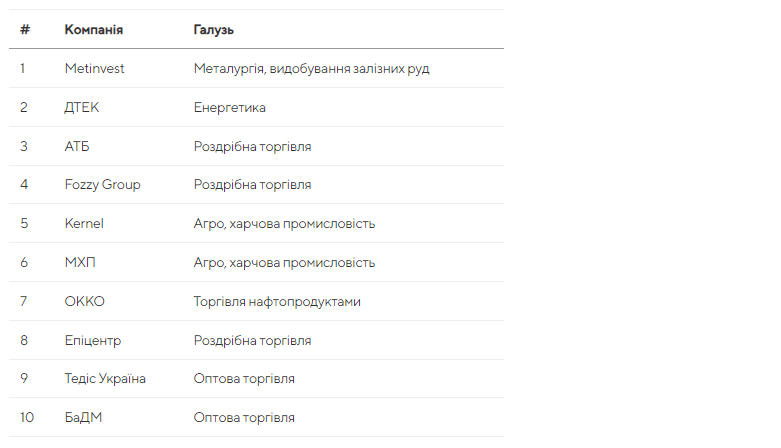The image size is (781, 448).
Task: Select the Енергетика industry cell
Action: click(x=230, y=107)
